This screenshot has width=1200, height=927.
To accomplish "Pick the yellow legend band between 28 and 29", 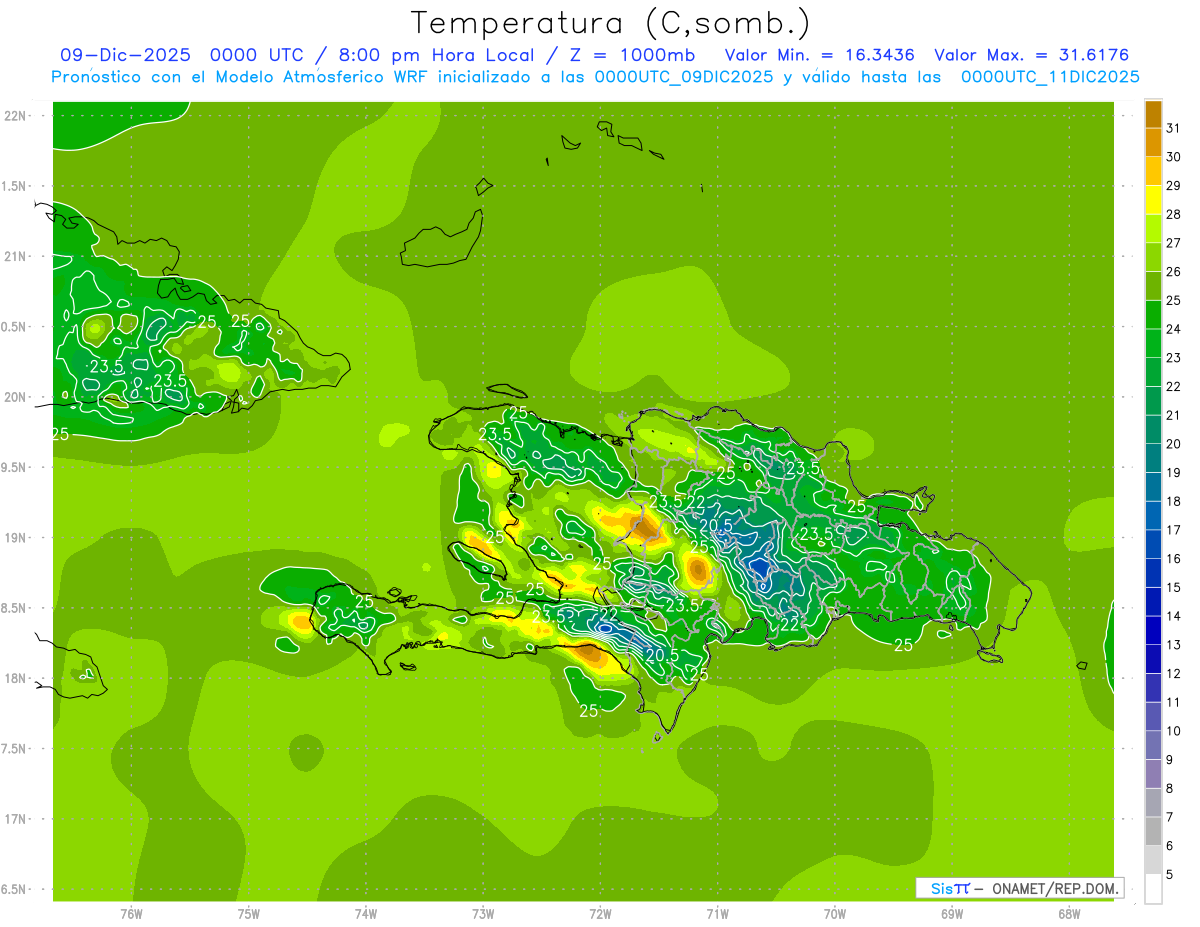I will point(1153,200).
